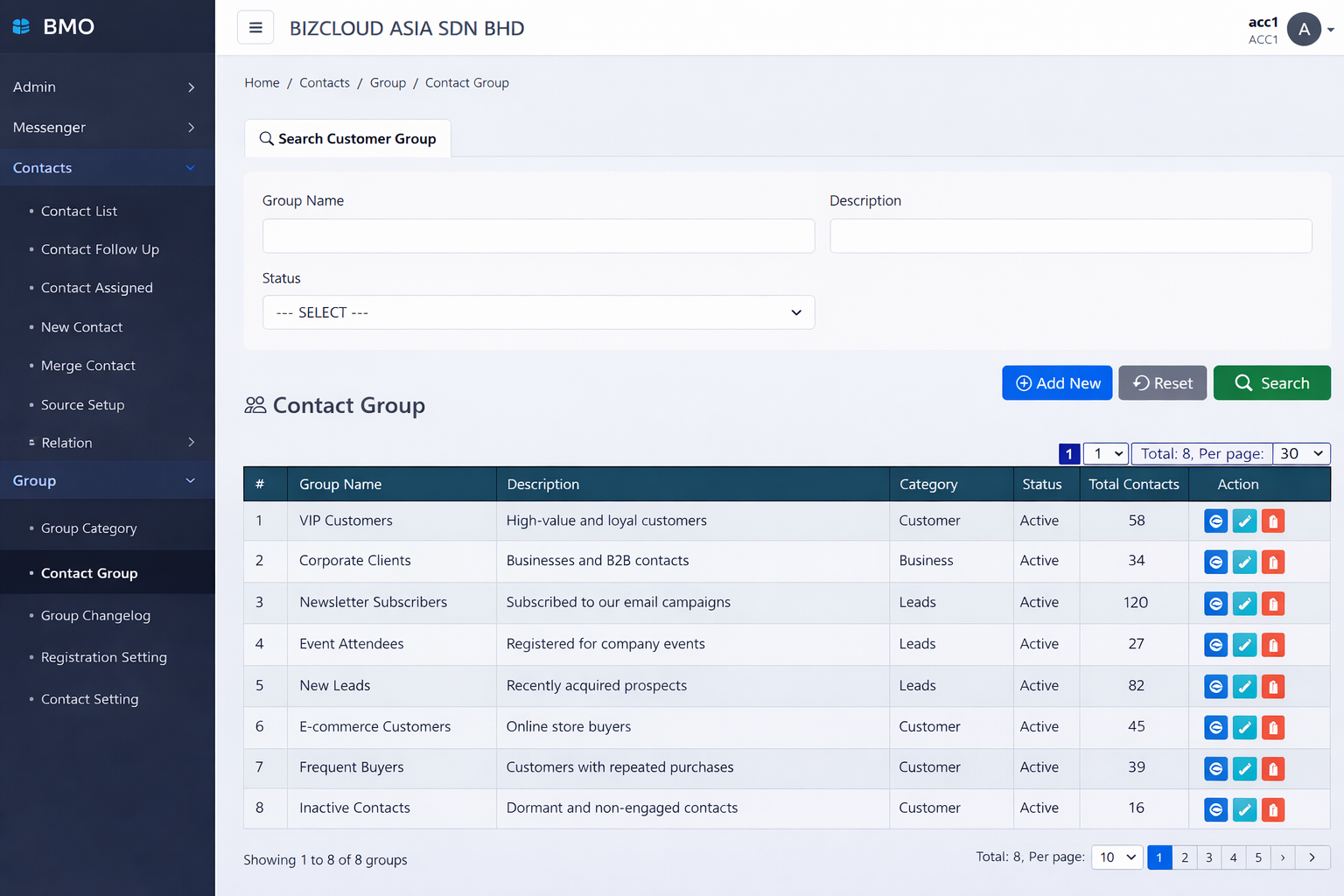This screenshot has width=1344, height=896.
Task: Expand the Admin sidebar menu
Action: pos(107,87)
